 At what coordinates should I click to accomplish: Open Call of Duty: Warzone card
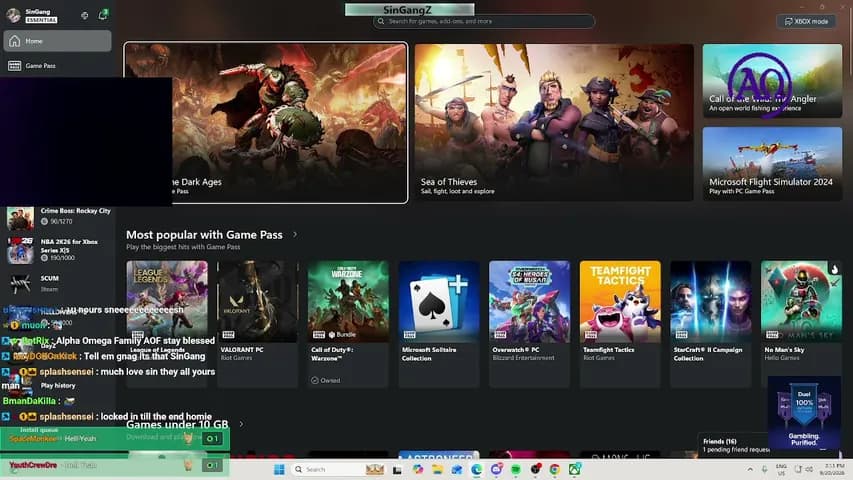(348, 323)
